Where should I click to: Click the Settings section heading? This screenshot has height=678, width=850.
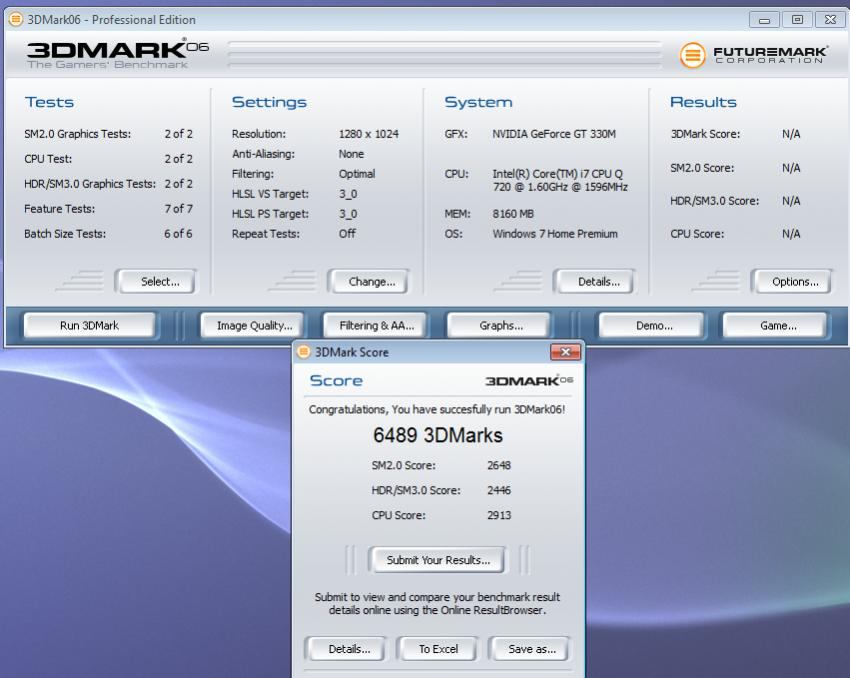(269, 102)
